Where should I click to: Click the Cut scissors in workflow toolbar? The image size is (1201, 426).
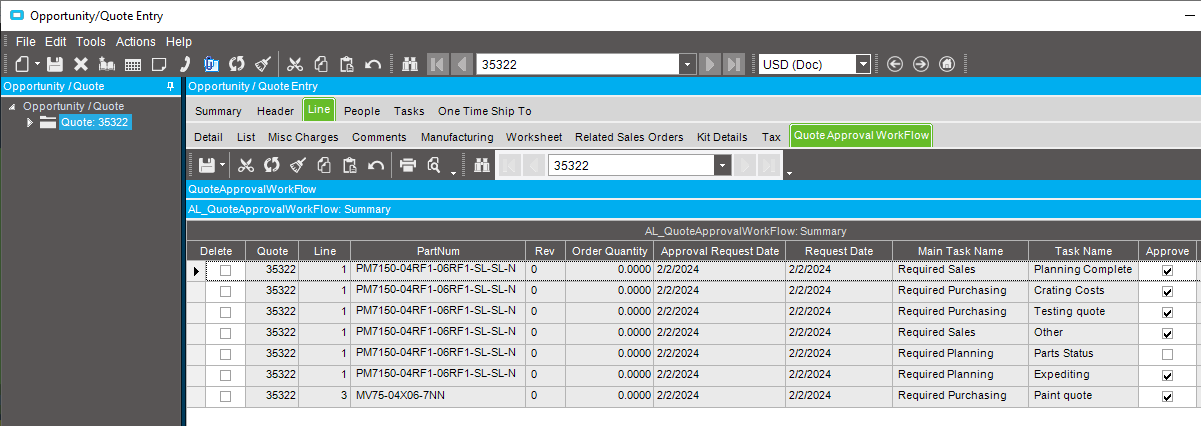[245, 165]
